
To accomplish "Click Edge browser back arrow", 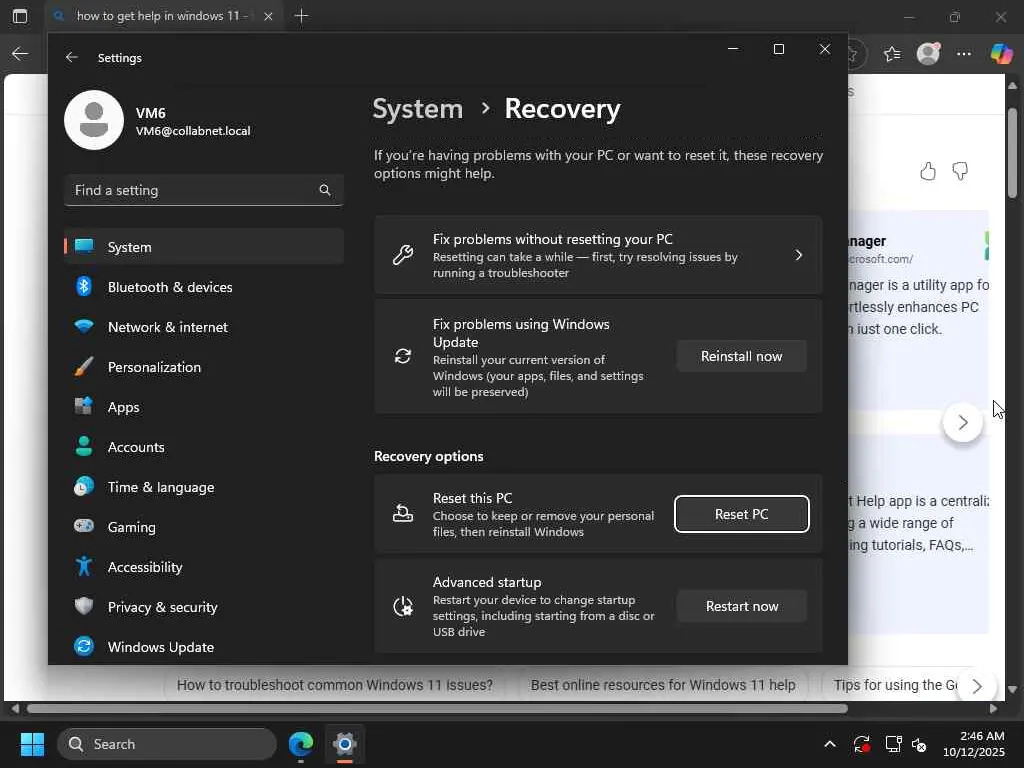I will click(20, 54).
